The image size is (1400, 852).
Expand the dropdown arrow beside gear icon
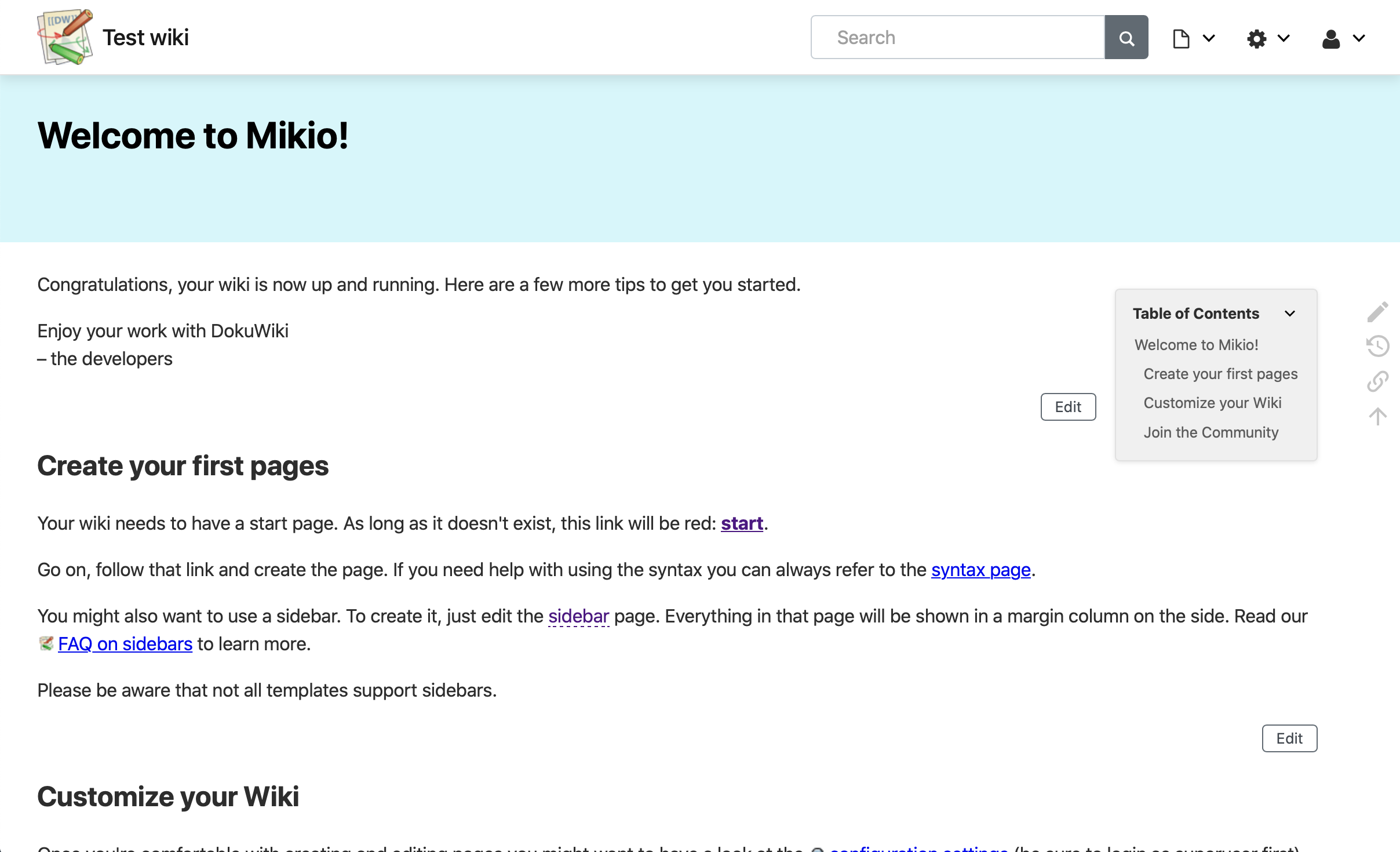(1284, 39)
